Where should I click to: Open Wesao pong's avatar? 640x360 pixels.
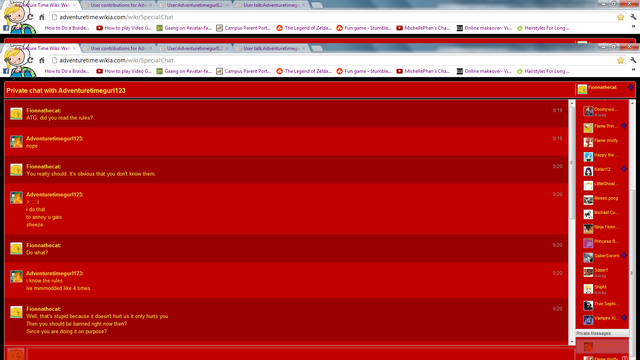click(x=588, y=200)
